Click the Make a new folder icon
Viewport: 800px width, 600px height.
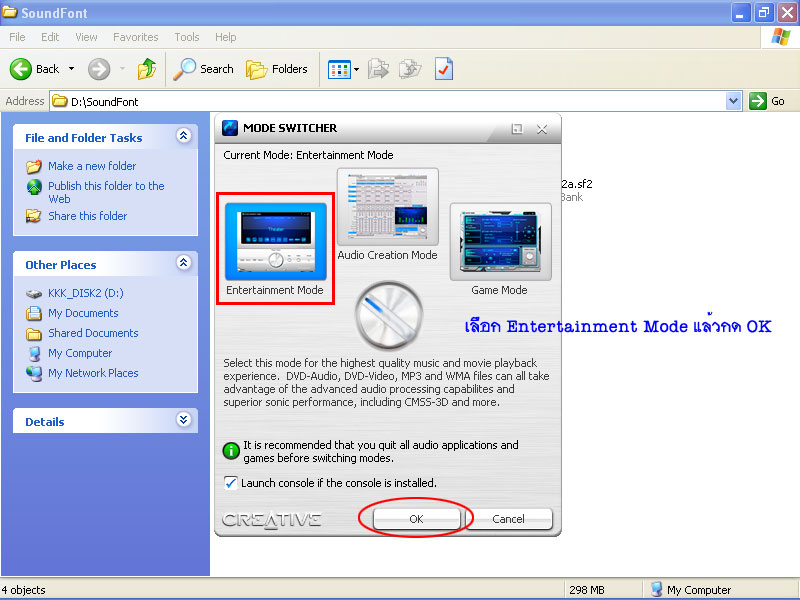pyautogui.click(x=34, y=166)
